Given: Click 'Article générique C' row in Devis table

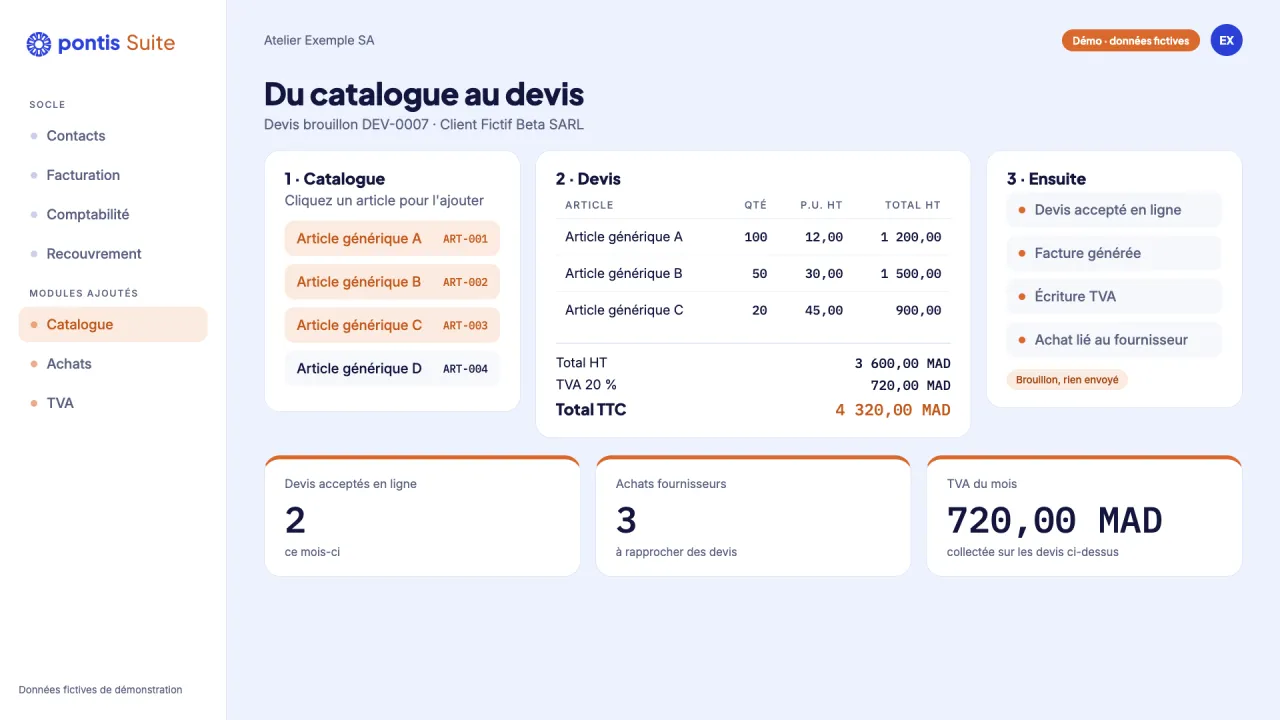Looking at the screenshot, I should pyautogui.click(x=753, y=310).
